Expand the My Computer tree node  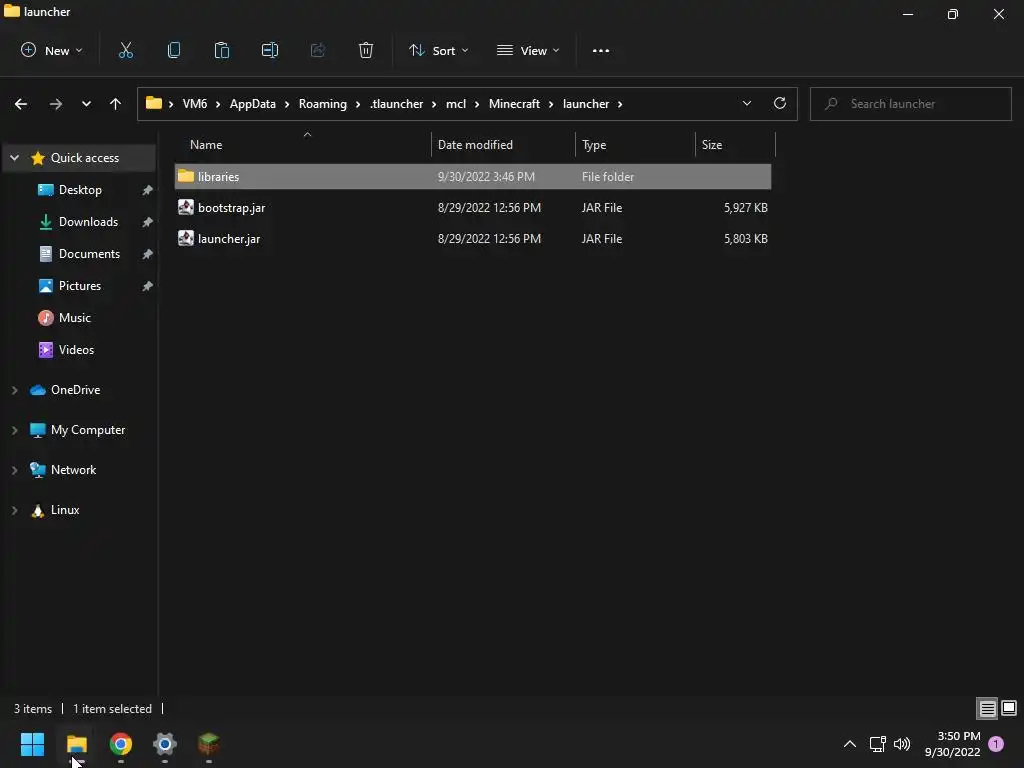pyautogui.click(x=14, y=430)
